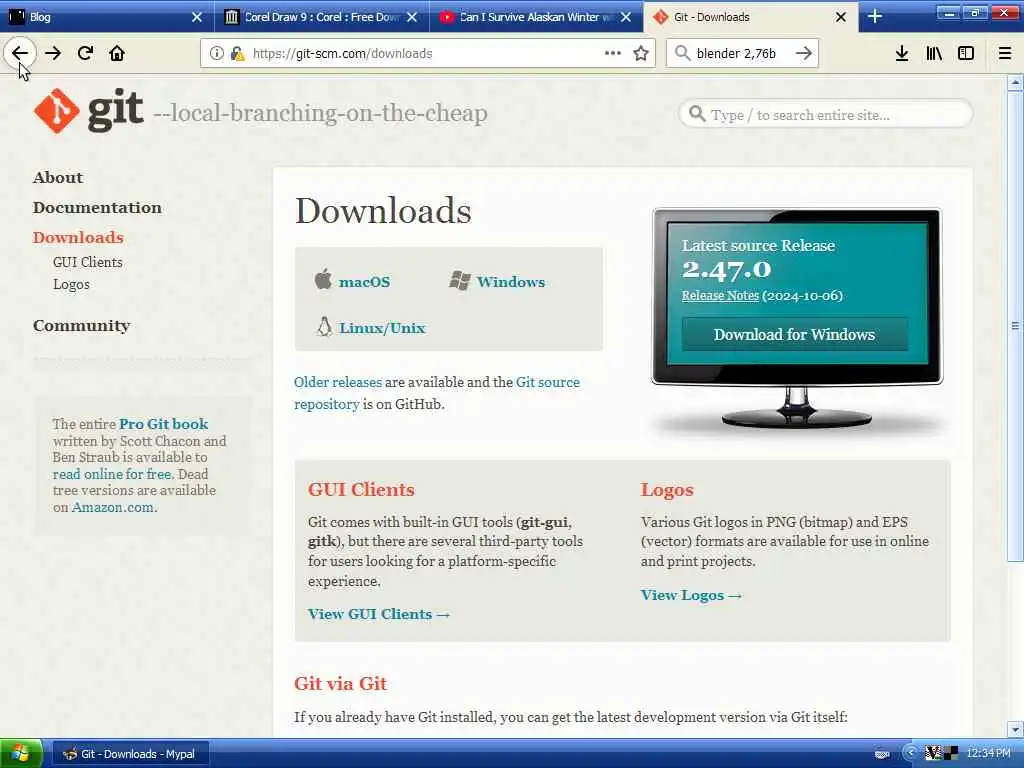Click the browser search field with blender 2,76b

[x=741, y=54]
